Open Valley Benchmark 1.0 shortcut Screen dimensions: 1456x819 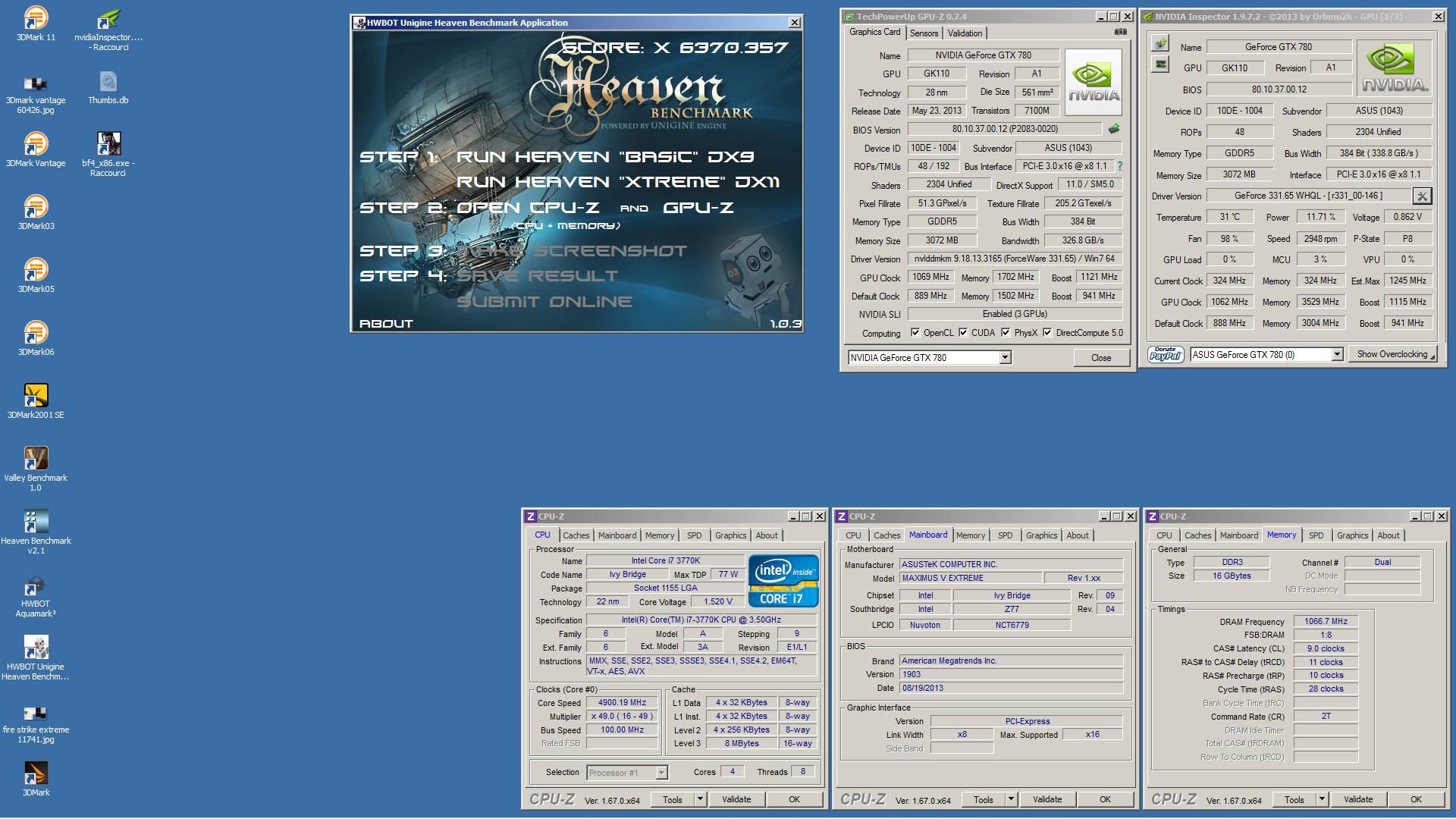coord(36,468)
